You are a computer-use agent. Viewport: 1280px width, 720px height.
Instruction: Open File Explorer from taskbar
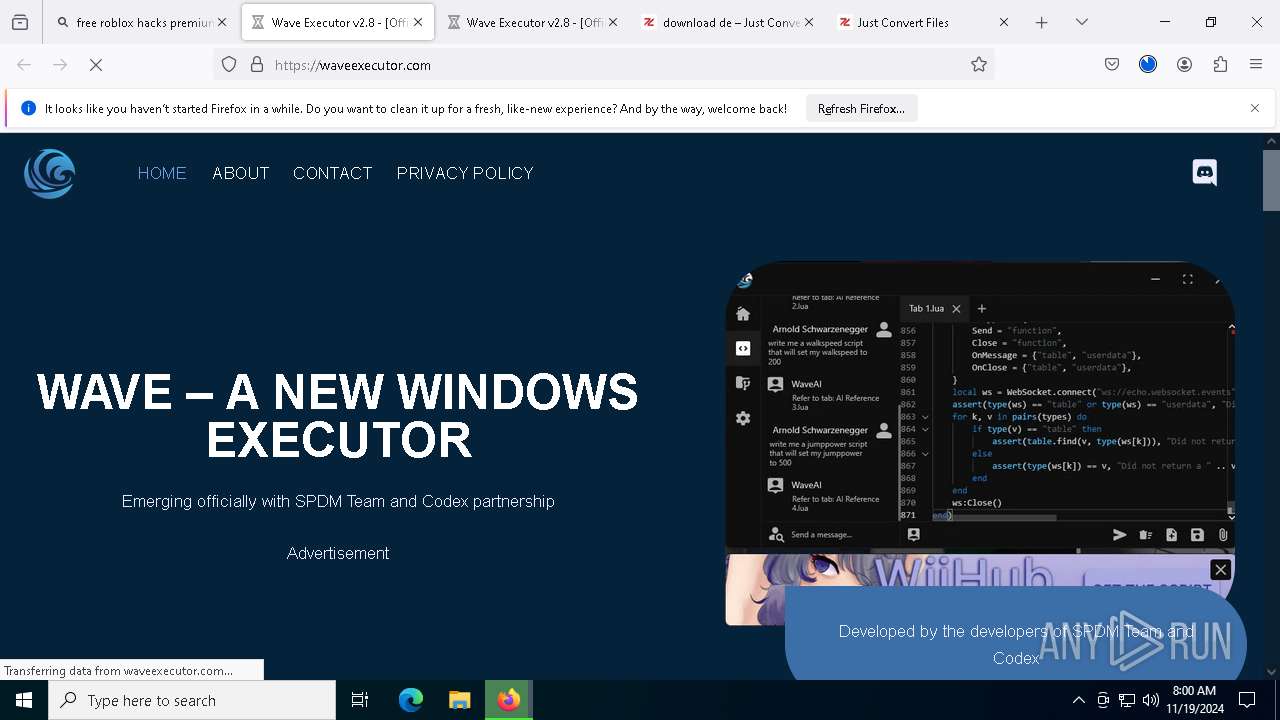[x=459, y=700]
